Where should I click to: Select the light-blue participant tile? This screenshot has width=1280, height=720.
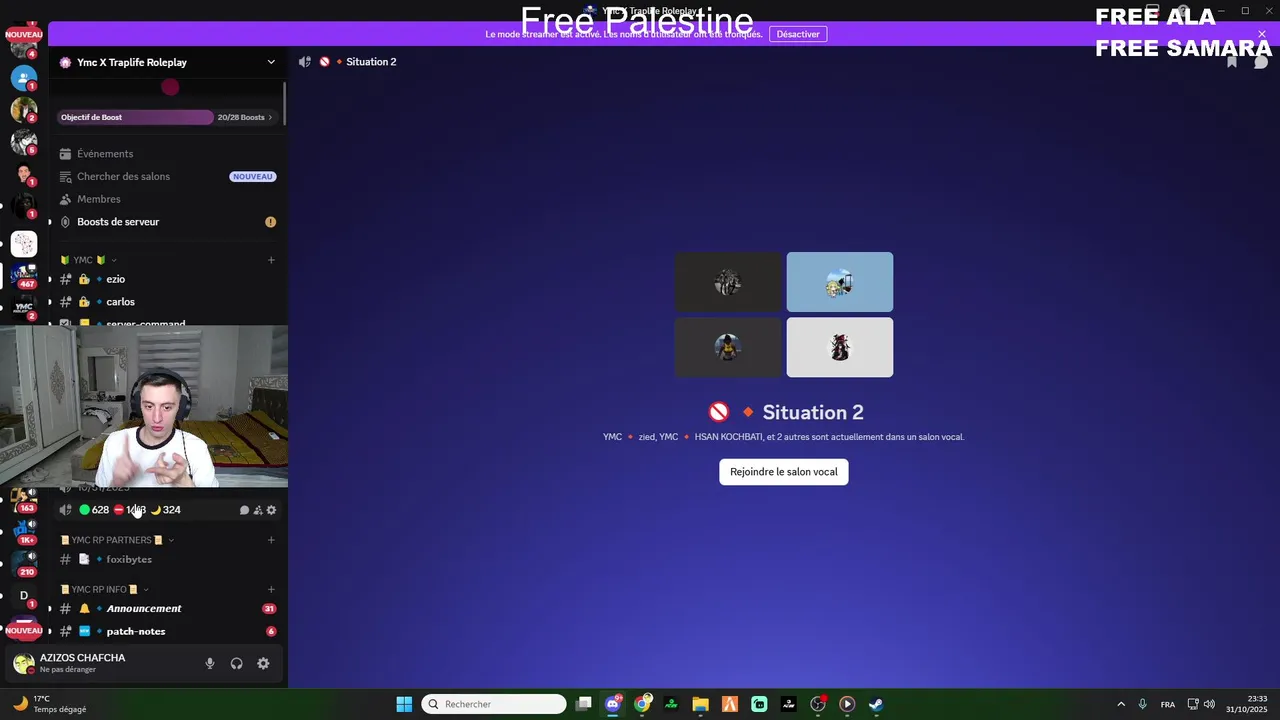840,282
